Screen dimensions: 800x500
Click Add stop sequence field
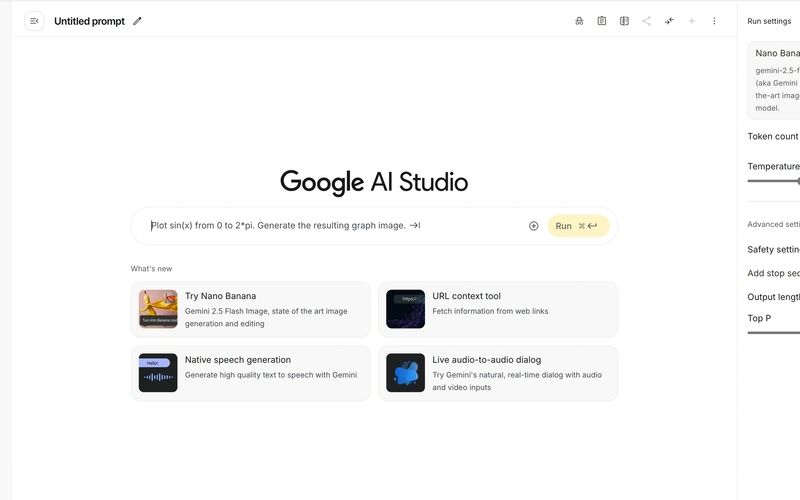point(773,273)
